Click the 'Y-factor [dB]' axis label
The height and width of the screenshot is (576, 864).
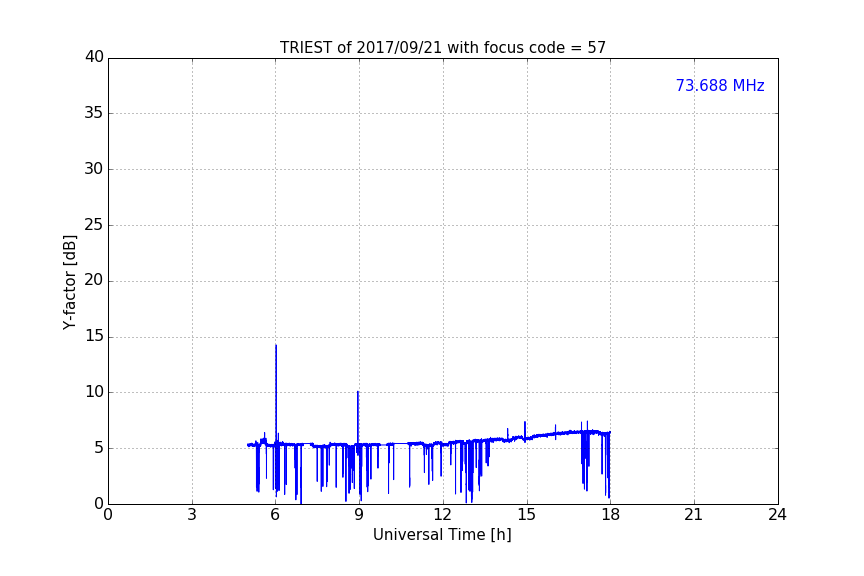[x=69, y=282]
